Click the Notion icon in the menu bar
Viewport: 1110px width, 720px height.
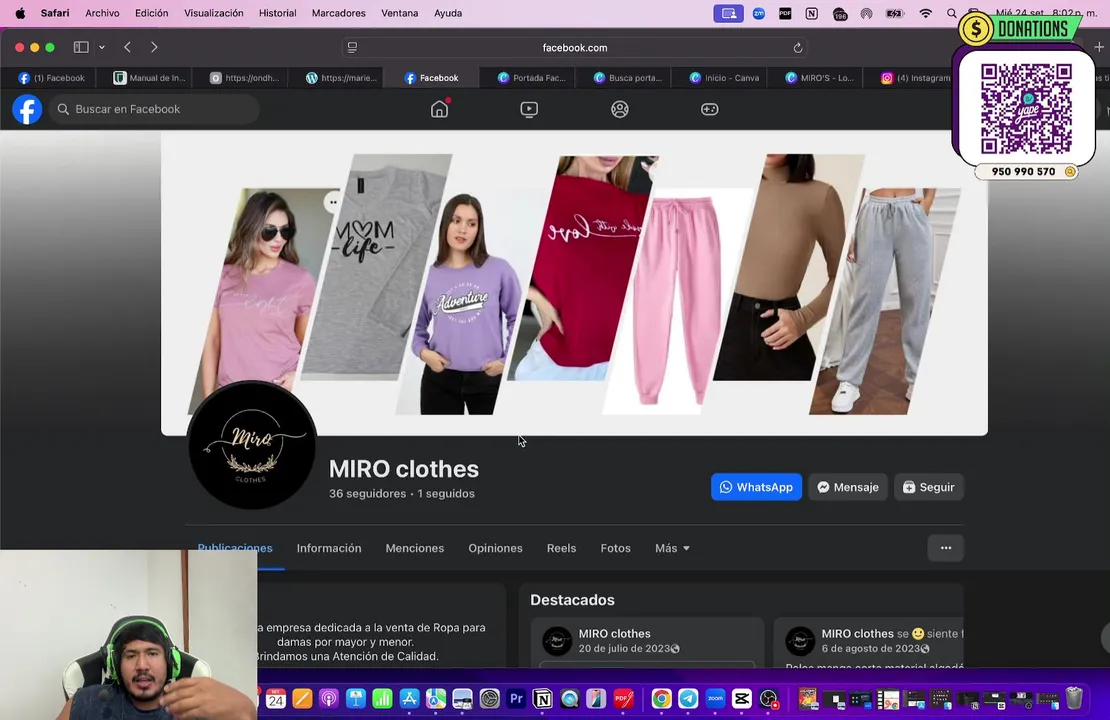point(811,13)
